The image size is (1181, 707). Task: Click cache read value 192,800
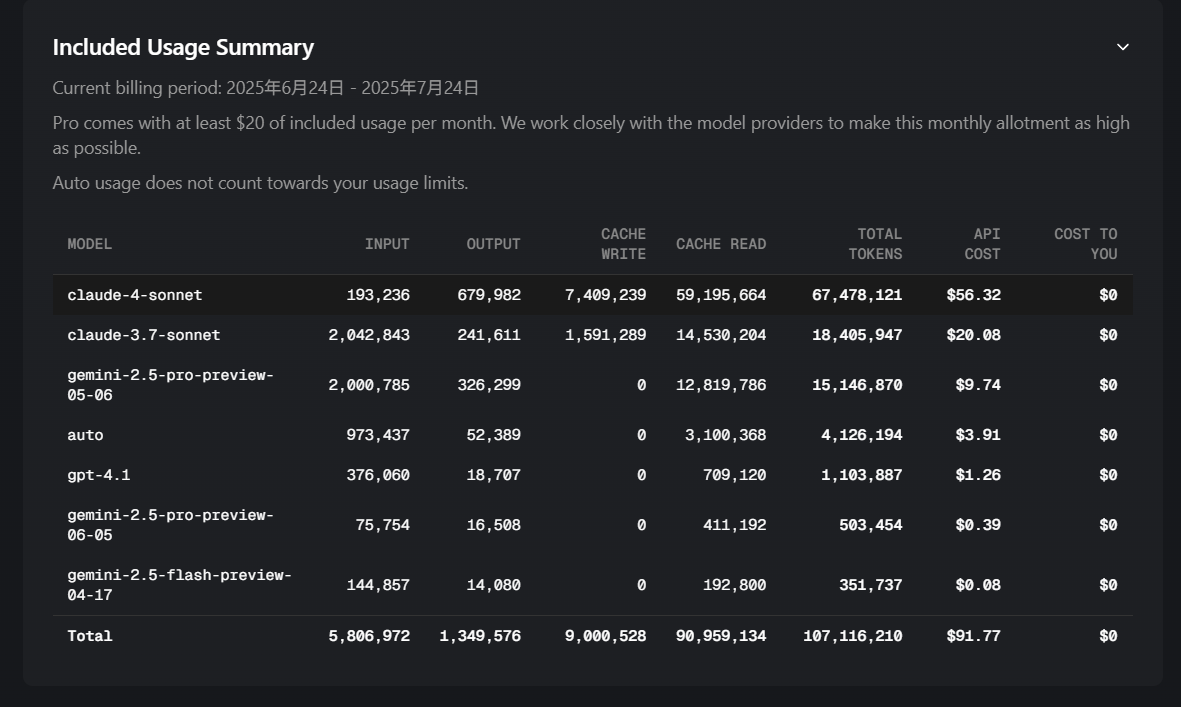click(x=734, y=585)
